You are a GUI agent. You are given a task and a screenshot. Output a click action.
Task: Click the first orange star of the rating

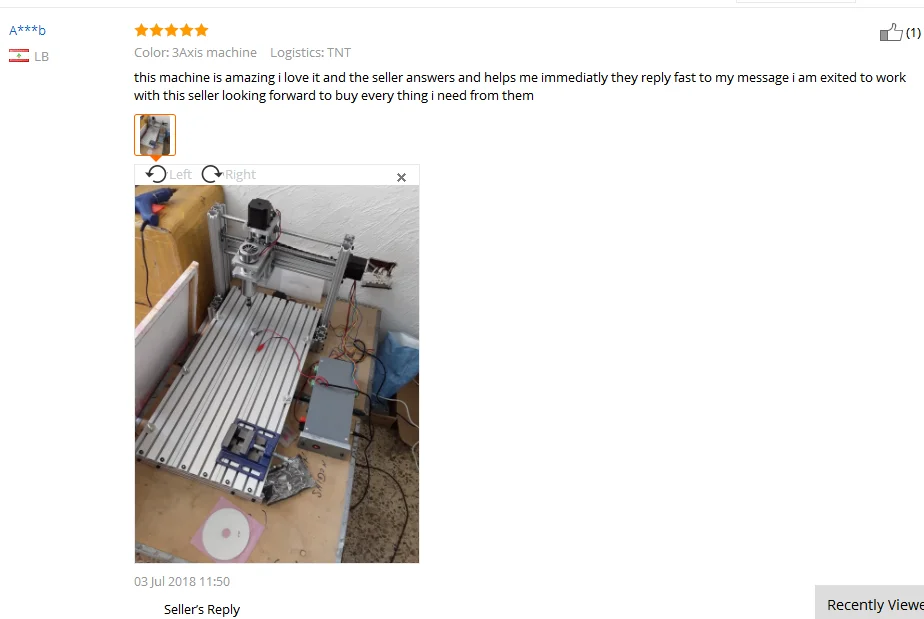141,30
